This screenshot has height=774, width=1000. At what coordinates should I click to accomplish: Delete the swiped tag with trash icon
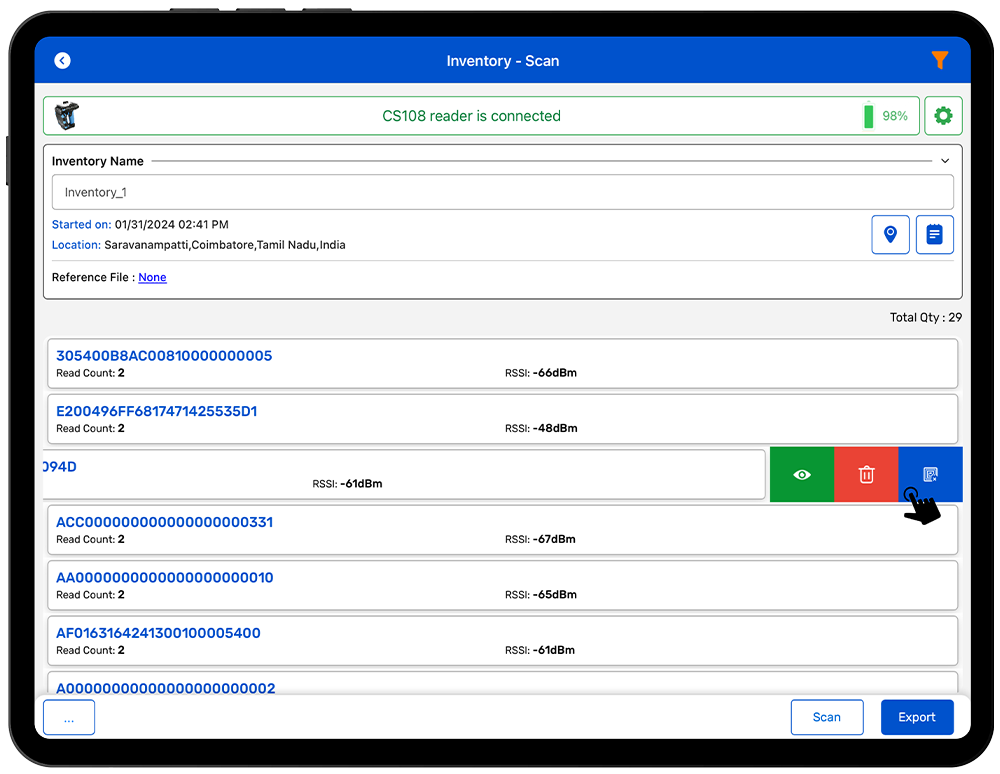pyautogui.click(x=866, y=475)
